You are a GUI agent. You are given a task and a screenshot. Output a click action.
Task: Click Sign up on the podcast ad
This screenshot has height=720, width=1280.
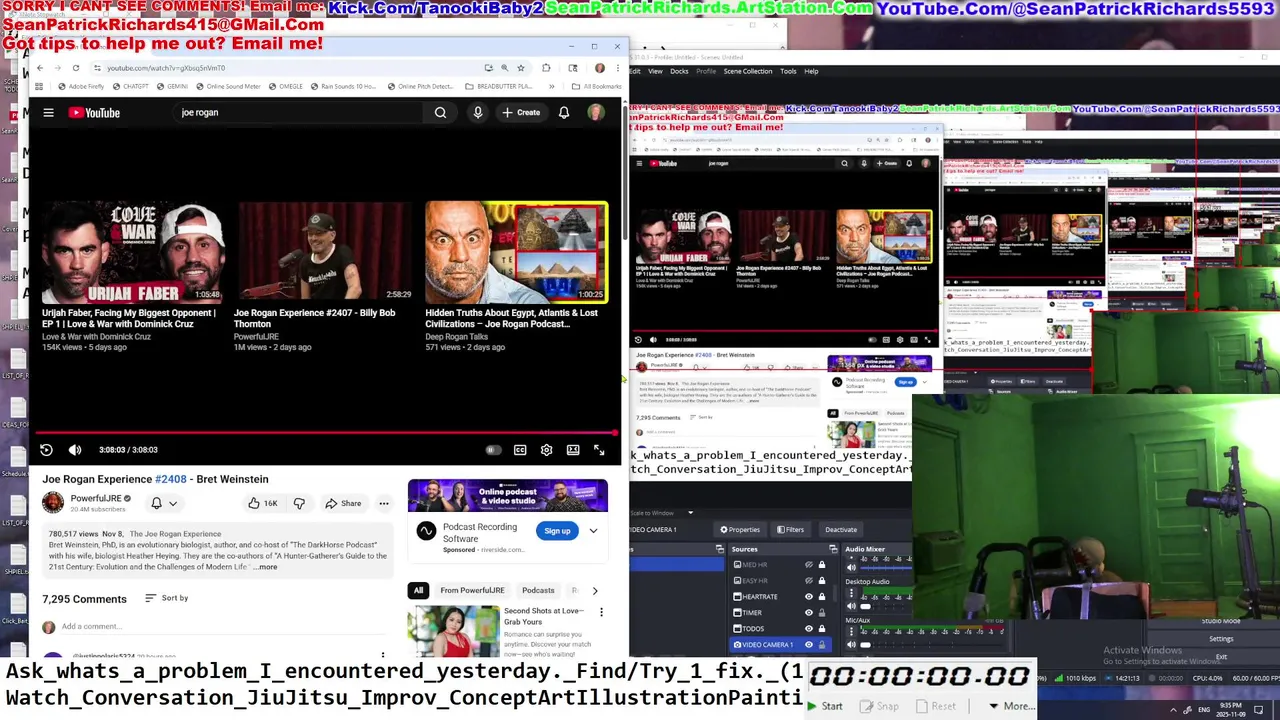click(x=557, y=531)
